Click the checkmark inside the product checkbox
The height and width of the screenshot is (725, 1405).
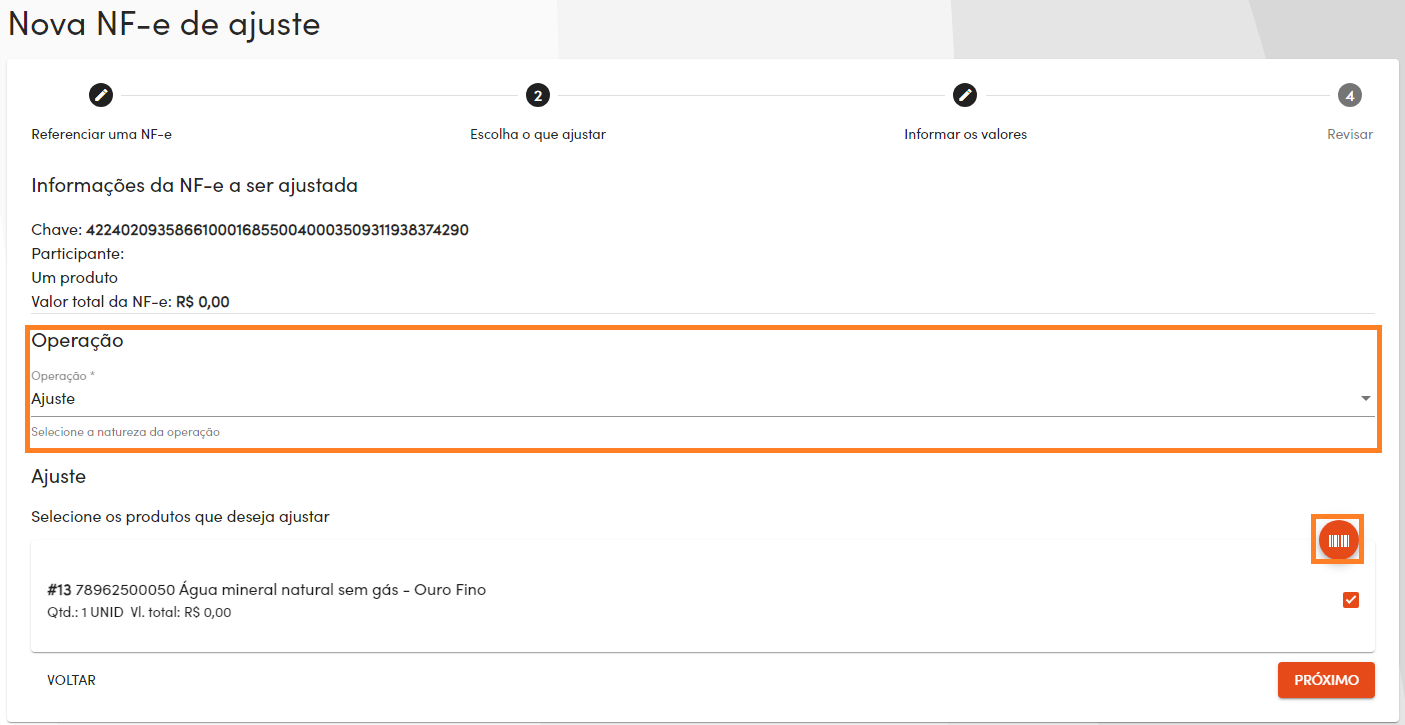click(1351, 600)
